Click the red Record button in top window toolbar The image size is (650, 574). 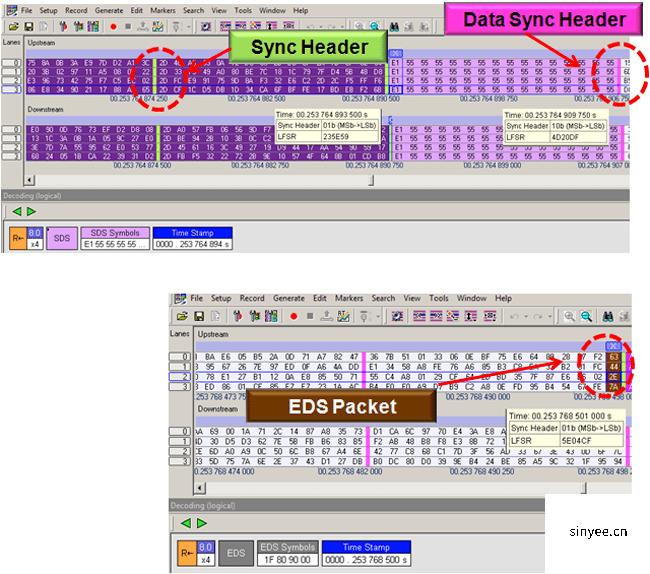pos(111,26)
